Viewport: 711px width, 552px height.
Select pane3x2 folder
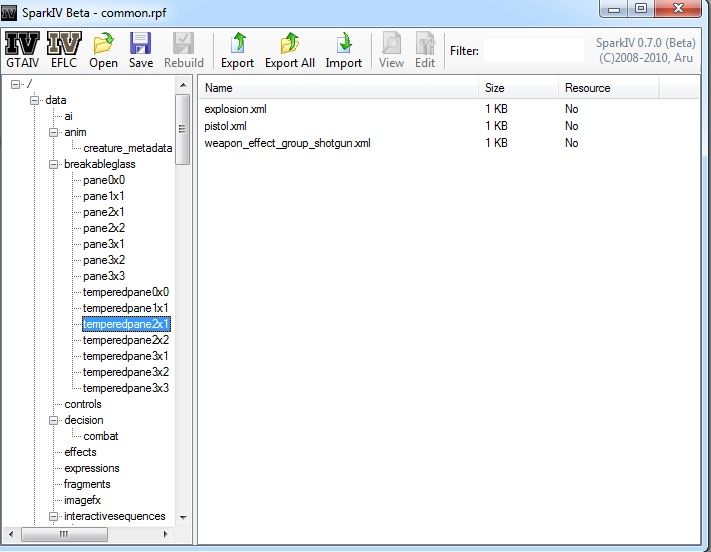click(104, 260)
